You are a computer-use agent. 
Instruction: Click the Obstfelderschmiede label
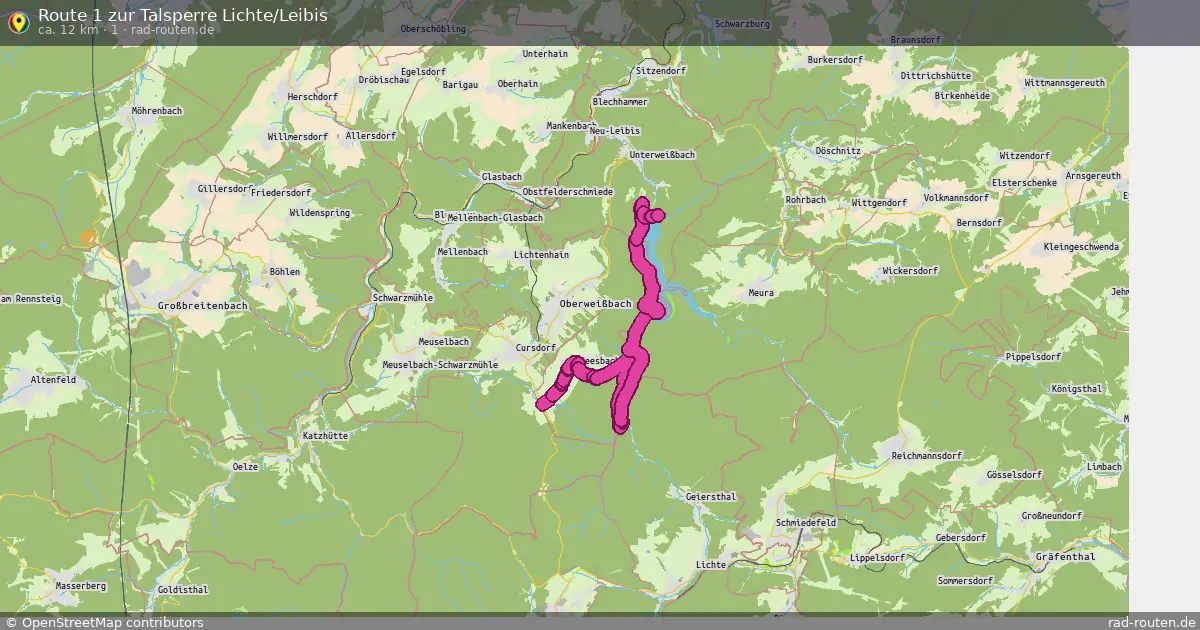pos(567,192)
